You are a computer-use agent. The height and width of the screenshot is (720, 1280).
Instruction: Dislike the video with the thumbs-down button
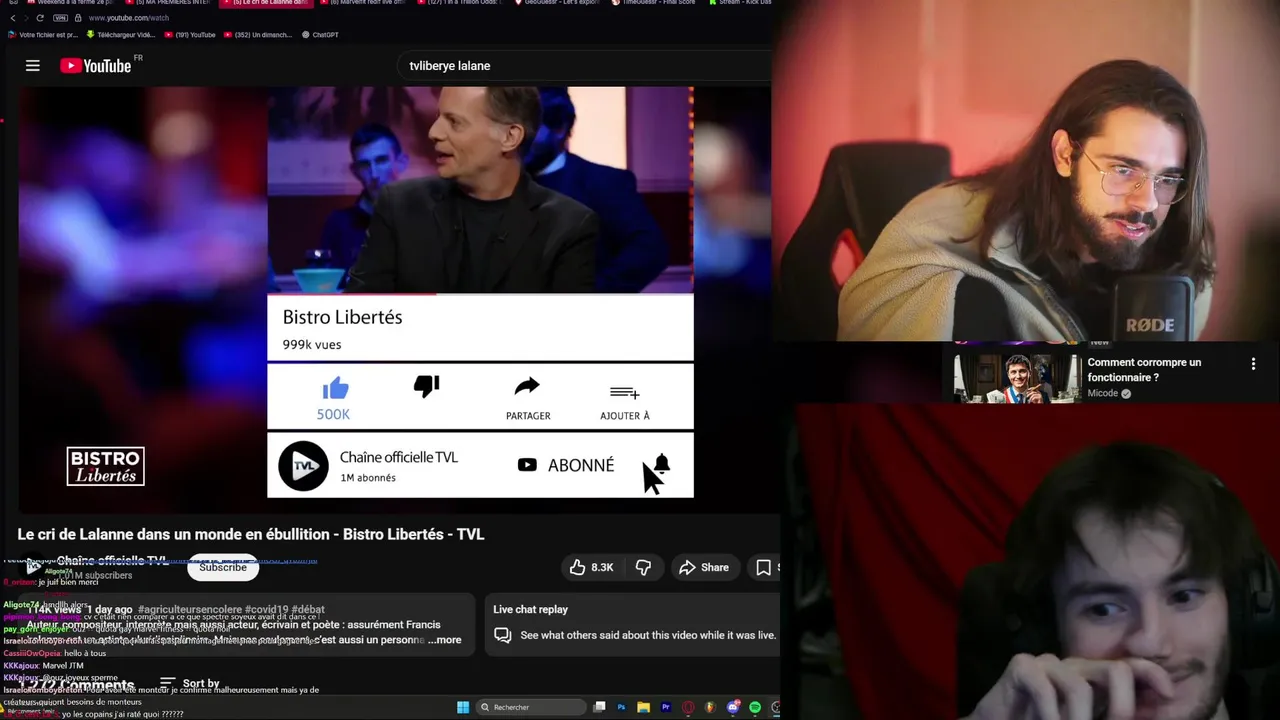[643, 567]
